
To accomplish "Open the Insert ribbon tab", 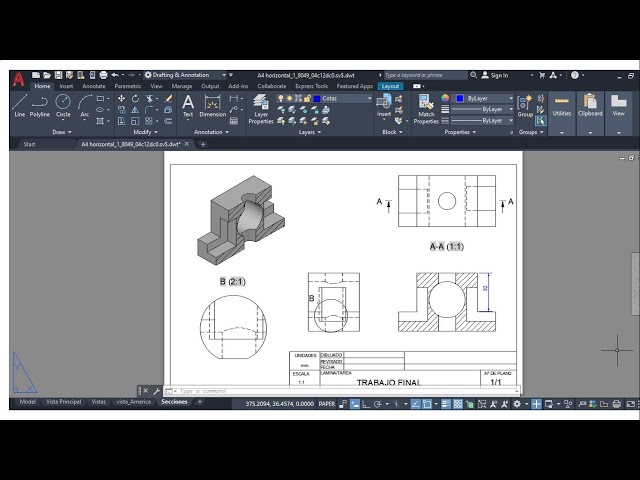I will point(66,86).
